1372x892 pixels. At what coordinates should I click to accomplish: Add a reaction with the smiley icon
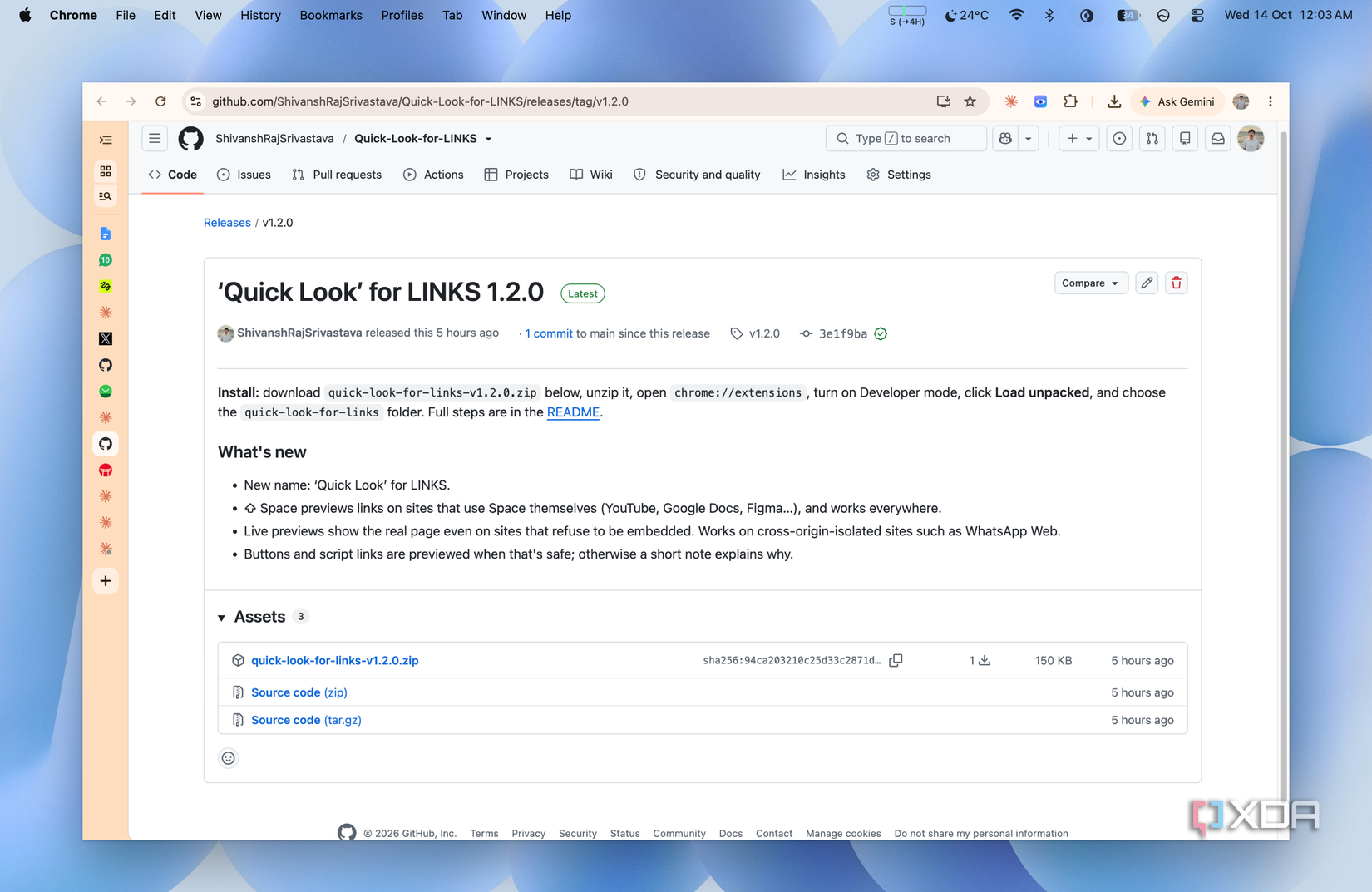pos(228,758)
